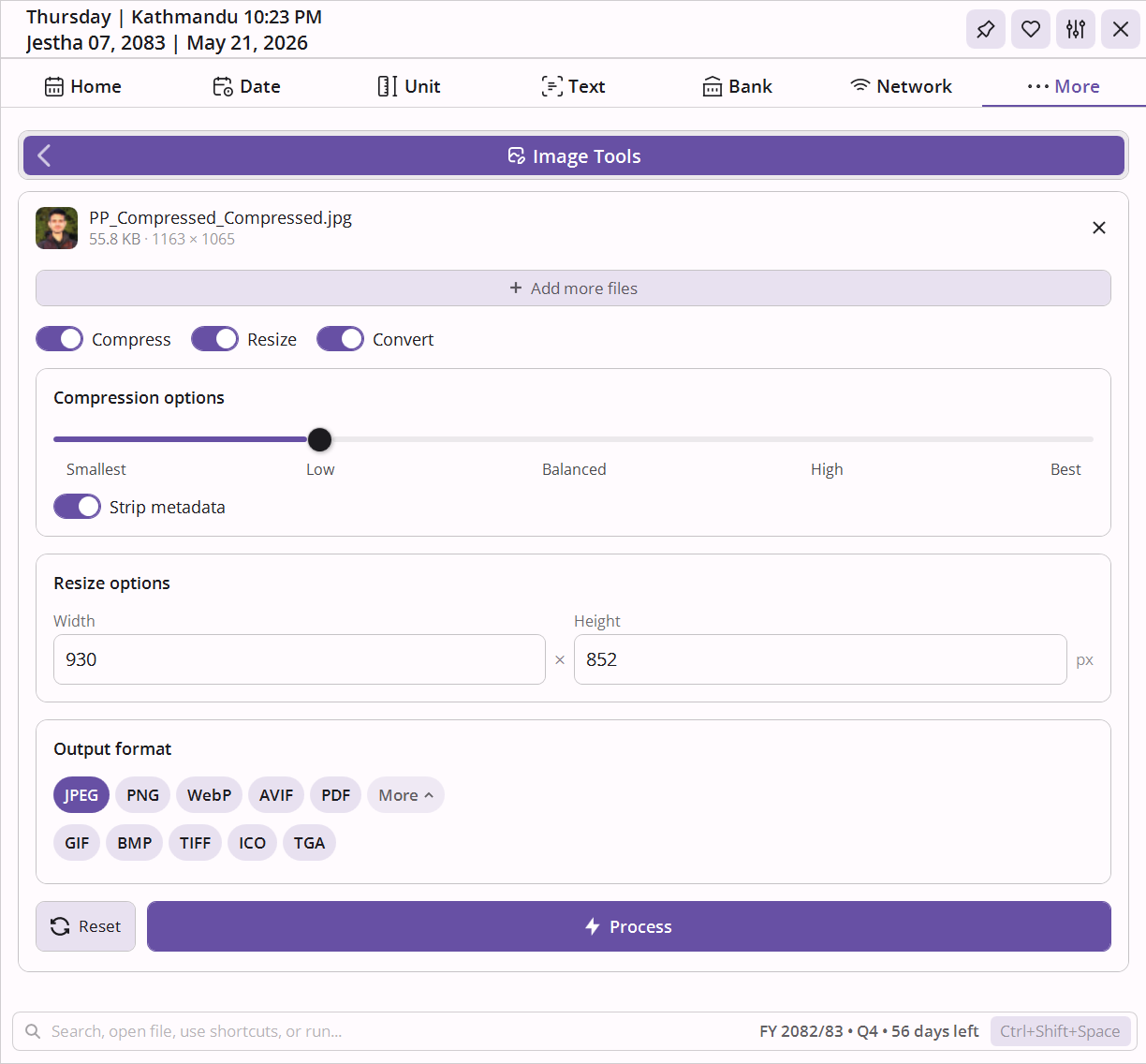Viewport: 1146px width, 1064px height.
Task: Click the 55.8 KB file size text
Action: coord(114,239)
